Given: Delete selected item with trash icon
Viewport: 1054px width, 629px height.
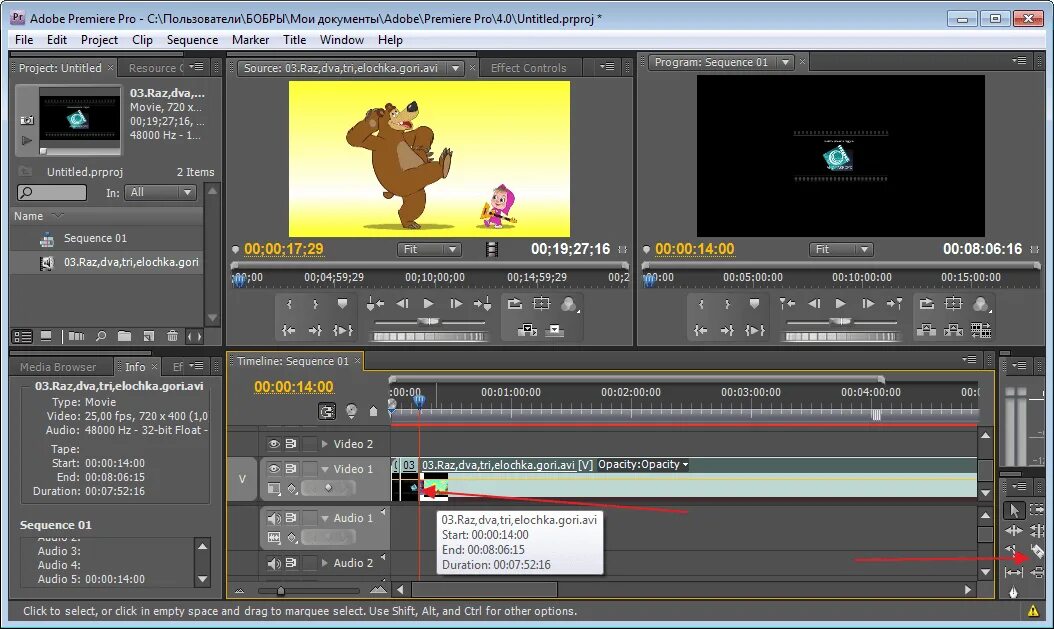Looking at the screenshot, I should tap(173, 336).
